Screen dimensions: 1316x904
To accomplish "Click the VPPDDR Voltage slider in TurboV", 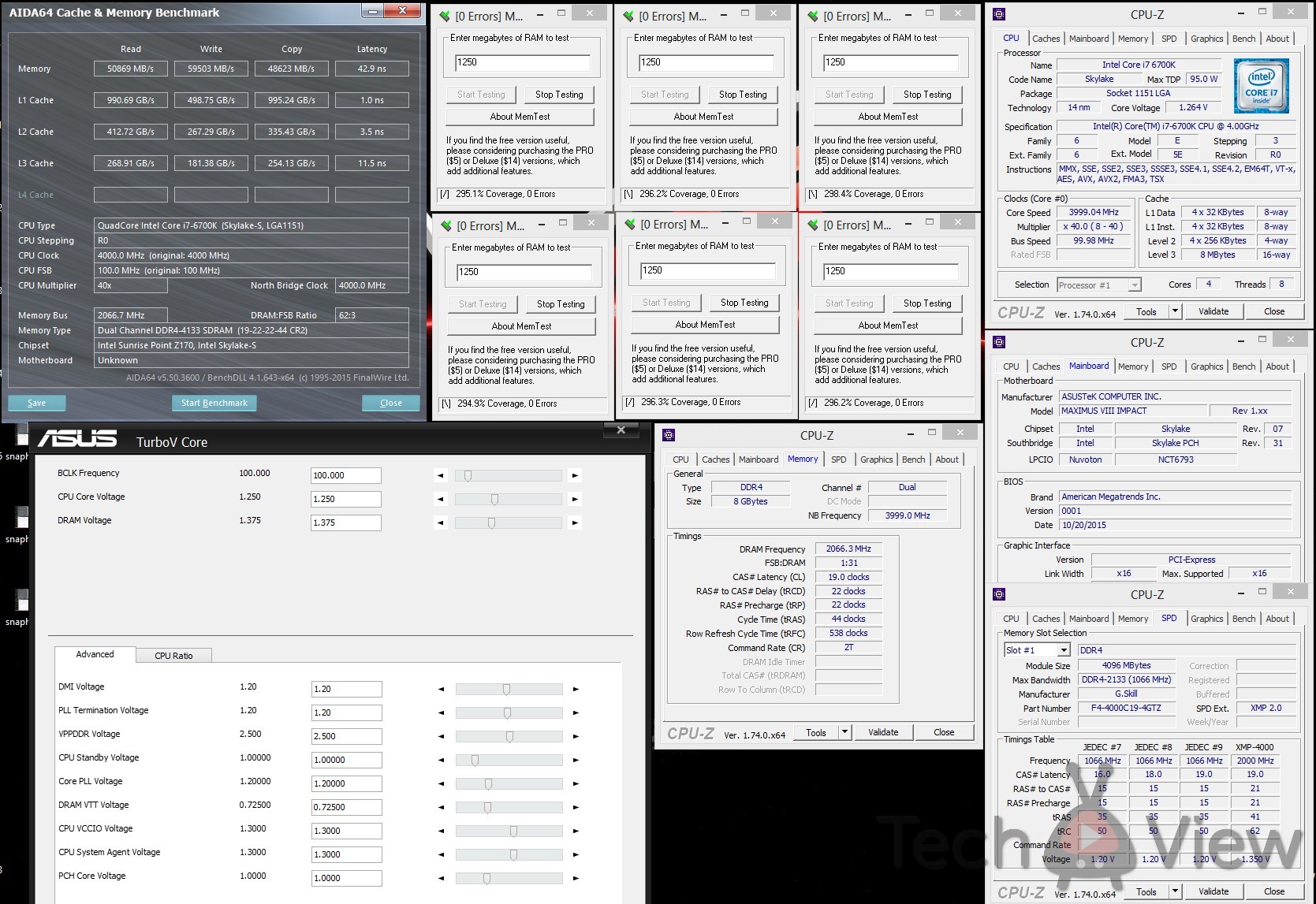I will 509,737.
